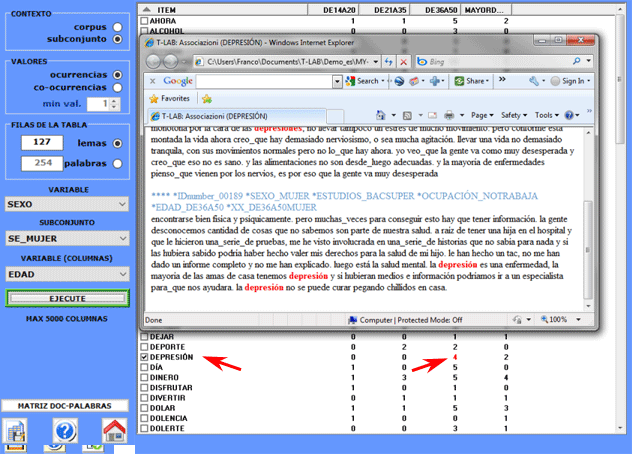Open the SUBCONJUNTO dropdown showing SE_MUJER
The height and width of the screenshot is (454, 632).
(x=67, y=238)
